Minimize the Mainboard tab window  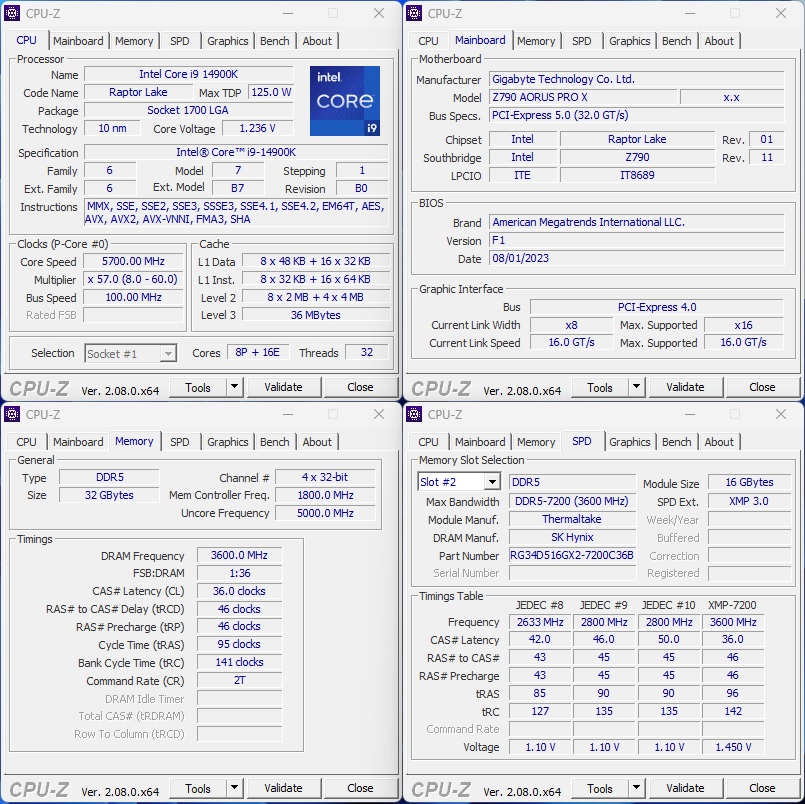pyautogui.click(x=690, y=13)
